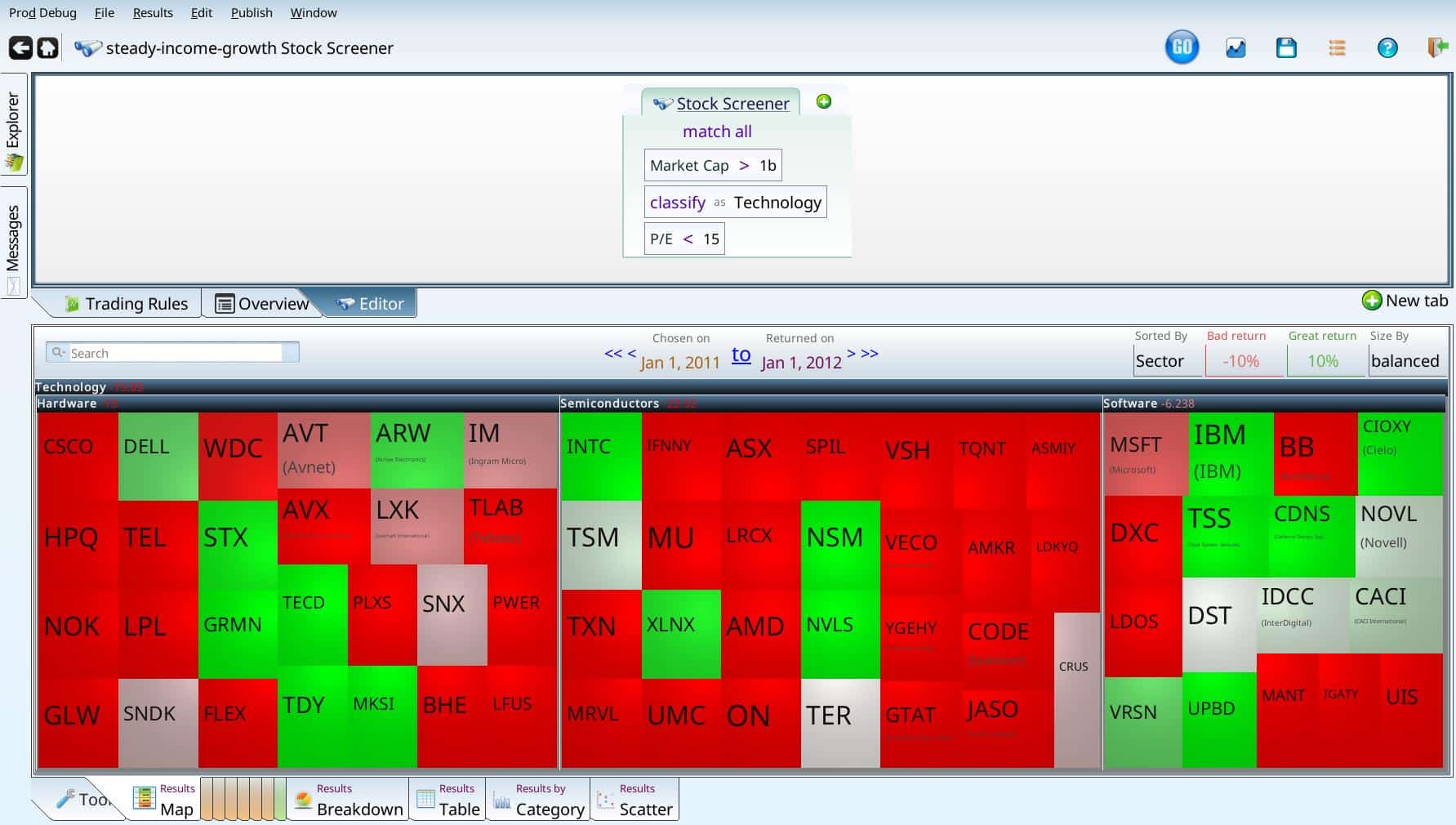Open the Publish menu

coord(252,12)
